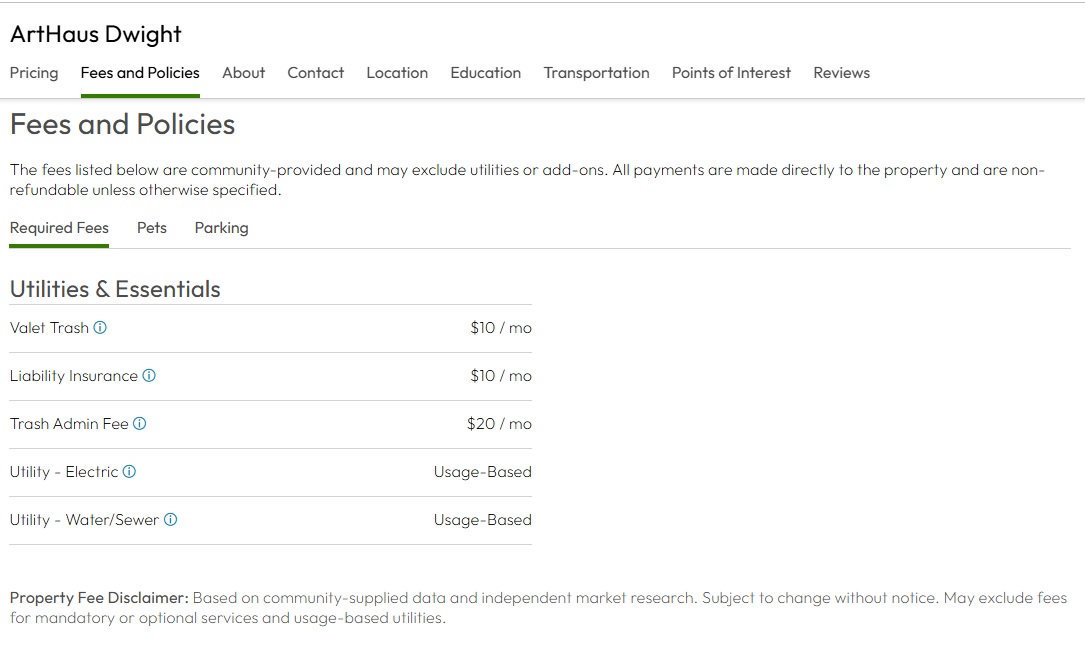This screenshot has width=1085, height=646.
Task: Go to the Pricing tab
Action: click(34, 73)
